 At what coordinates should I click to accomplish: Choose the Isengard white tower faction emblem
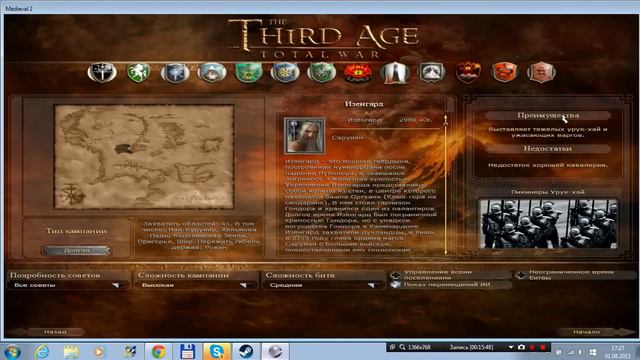coord(395,73)
